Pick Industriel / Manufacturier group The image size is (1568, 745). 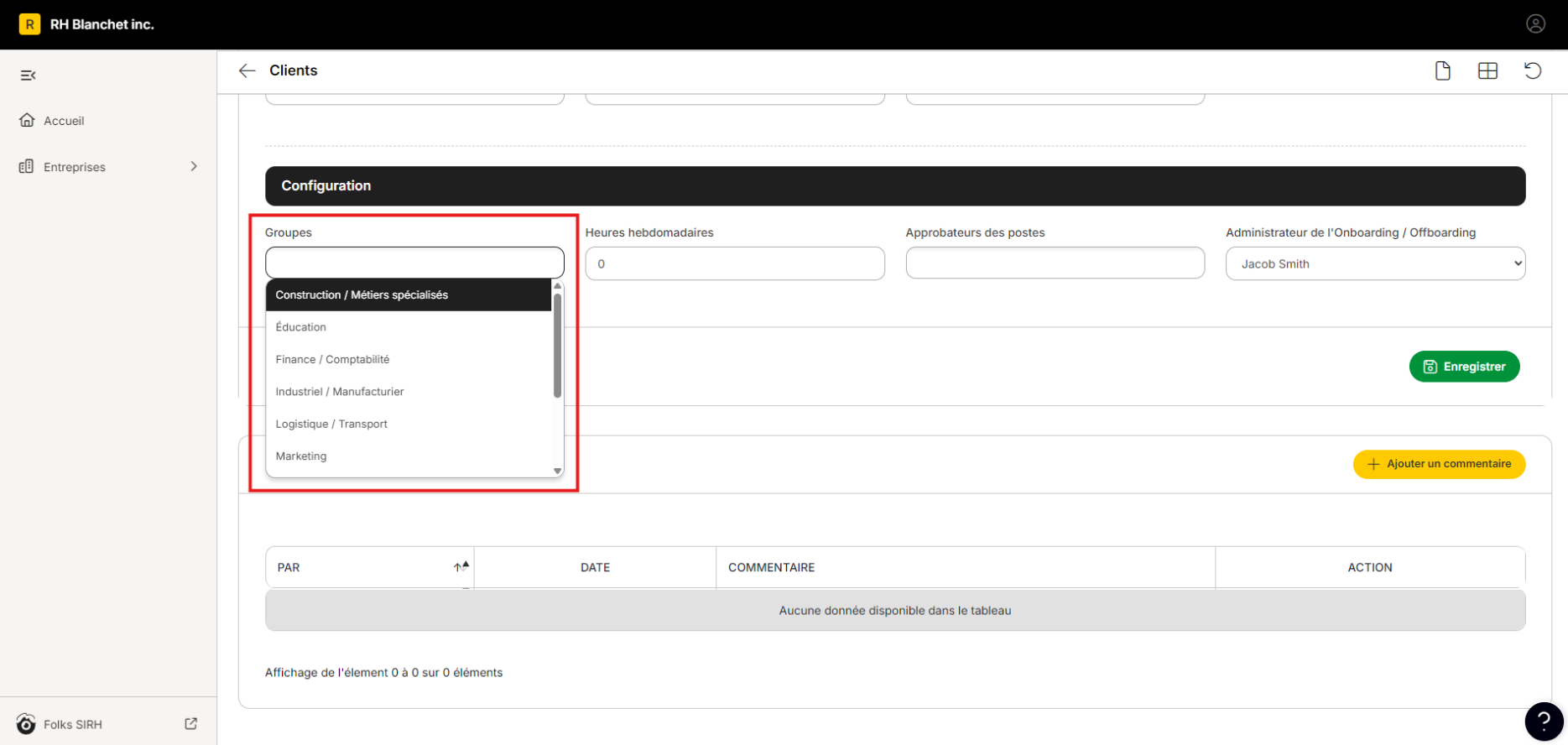[409, 392]
